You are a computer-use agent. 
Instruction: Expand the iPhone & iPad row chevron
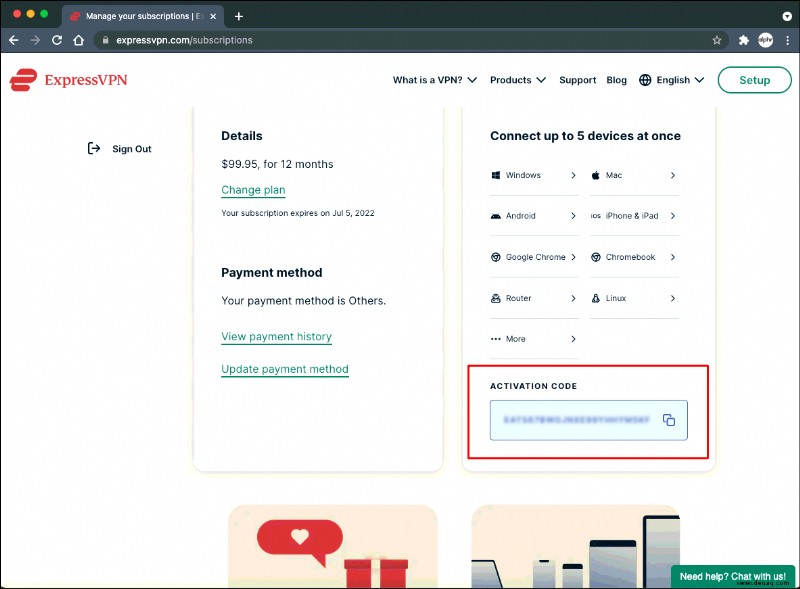coord(673,216)
